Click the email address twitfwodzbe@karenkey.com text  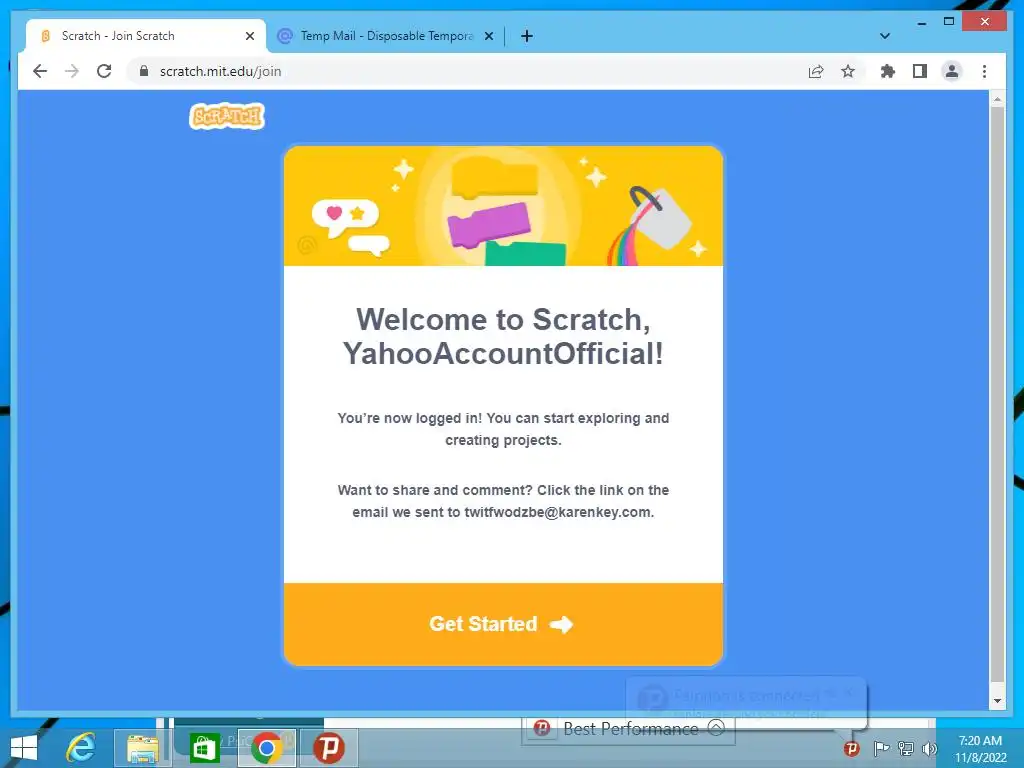click(558, 512)
